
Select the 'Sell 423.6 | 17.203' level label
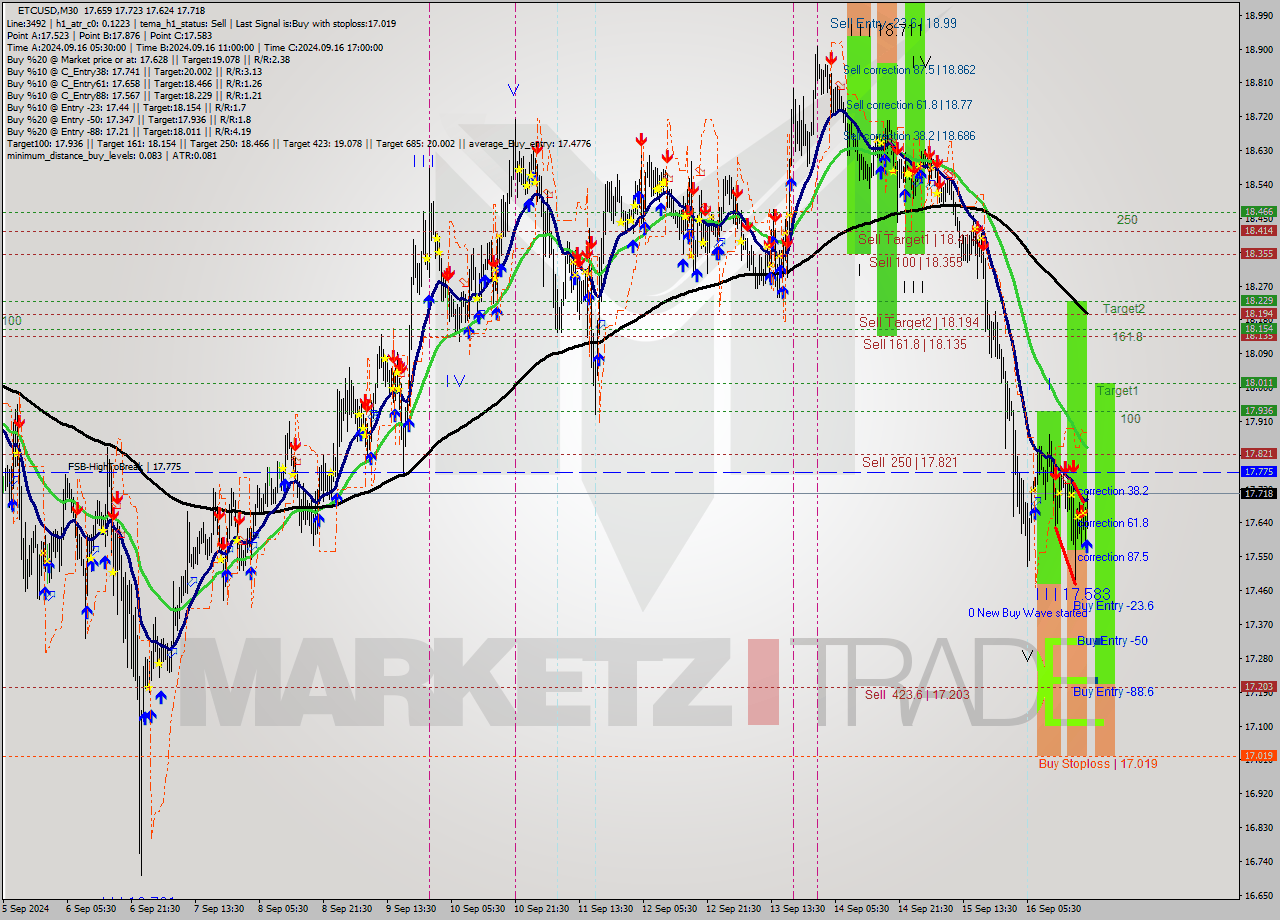(917, 694)
